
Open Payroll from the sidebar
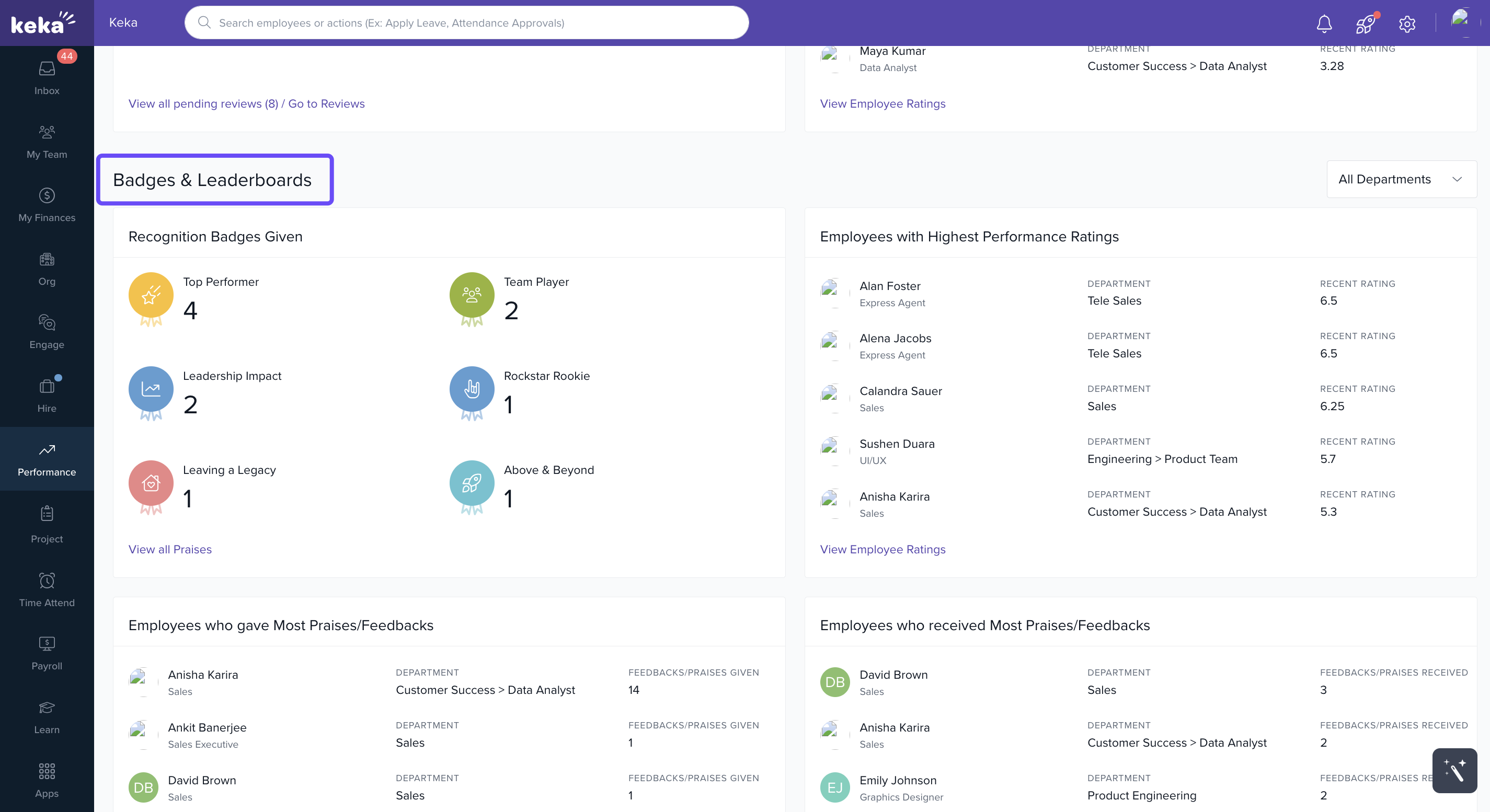tap(47, 643)
